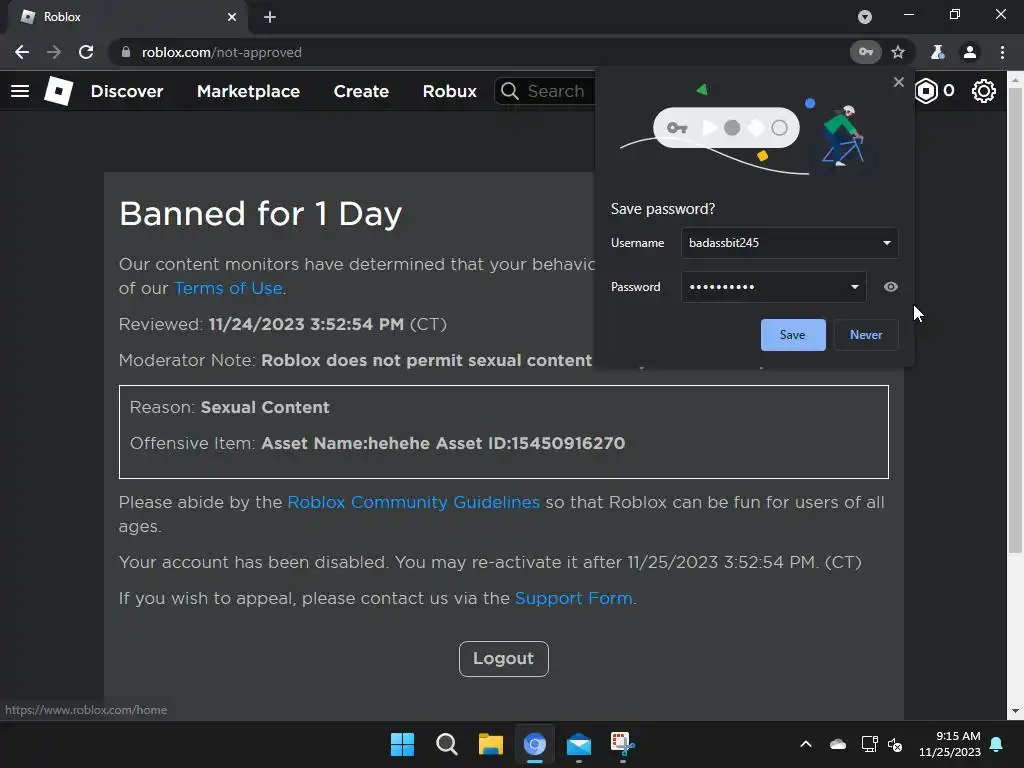Bookmark this page with the star icon
Image resolution: width=1024 pixels, height=768 pixels.
click(x=899, y=52)
